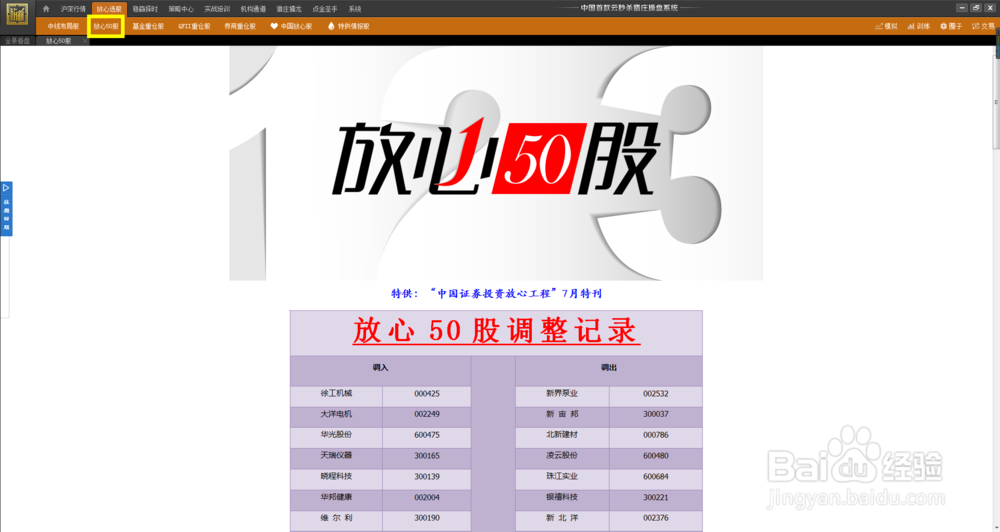The height and width of the screenshot is (532, 1000).
Task: Select the 放心50股 submenu item
Action: point(106,26)
